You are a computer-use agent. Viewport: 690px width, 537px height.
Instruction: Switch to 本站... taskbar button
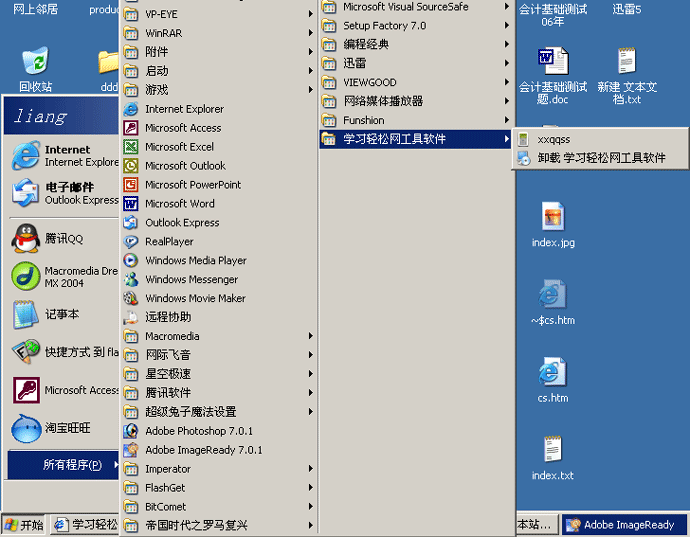point(537,525)
